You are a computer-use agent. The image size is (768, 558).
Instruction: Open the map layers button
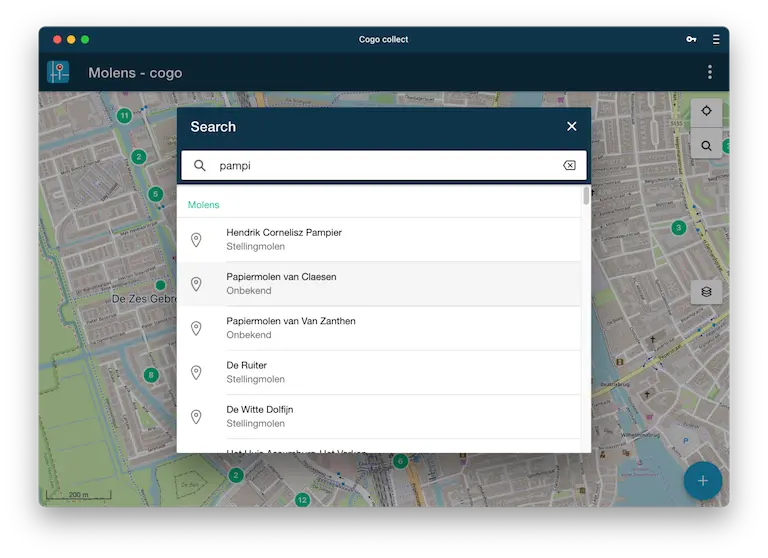pyautogui.click(x=706, y=292)
